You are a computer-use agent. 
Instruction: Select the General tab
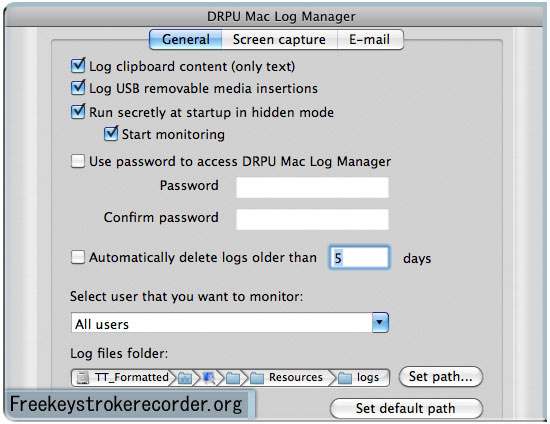(186, 40)
